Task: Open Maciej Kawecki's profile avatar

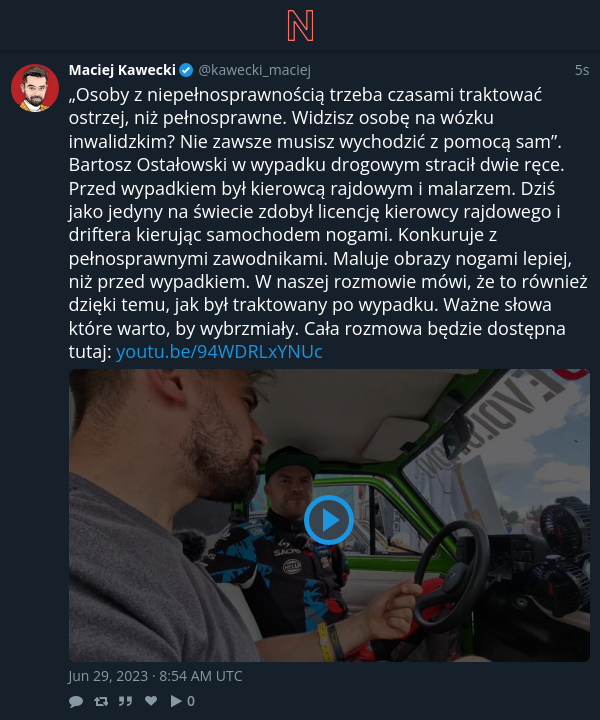Action: pyautogui.click(x=35, y=88)
